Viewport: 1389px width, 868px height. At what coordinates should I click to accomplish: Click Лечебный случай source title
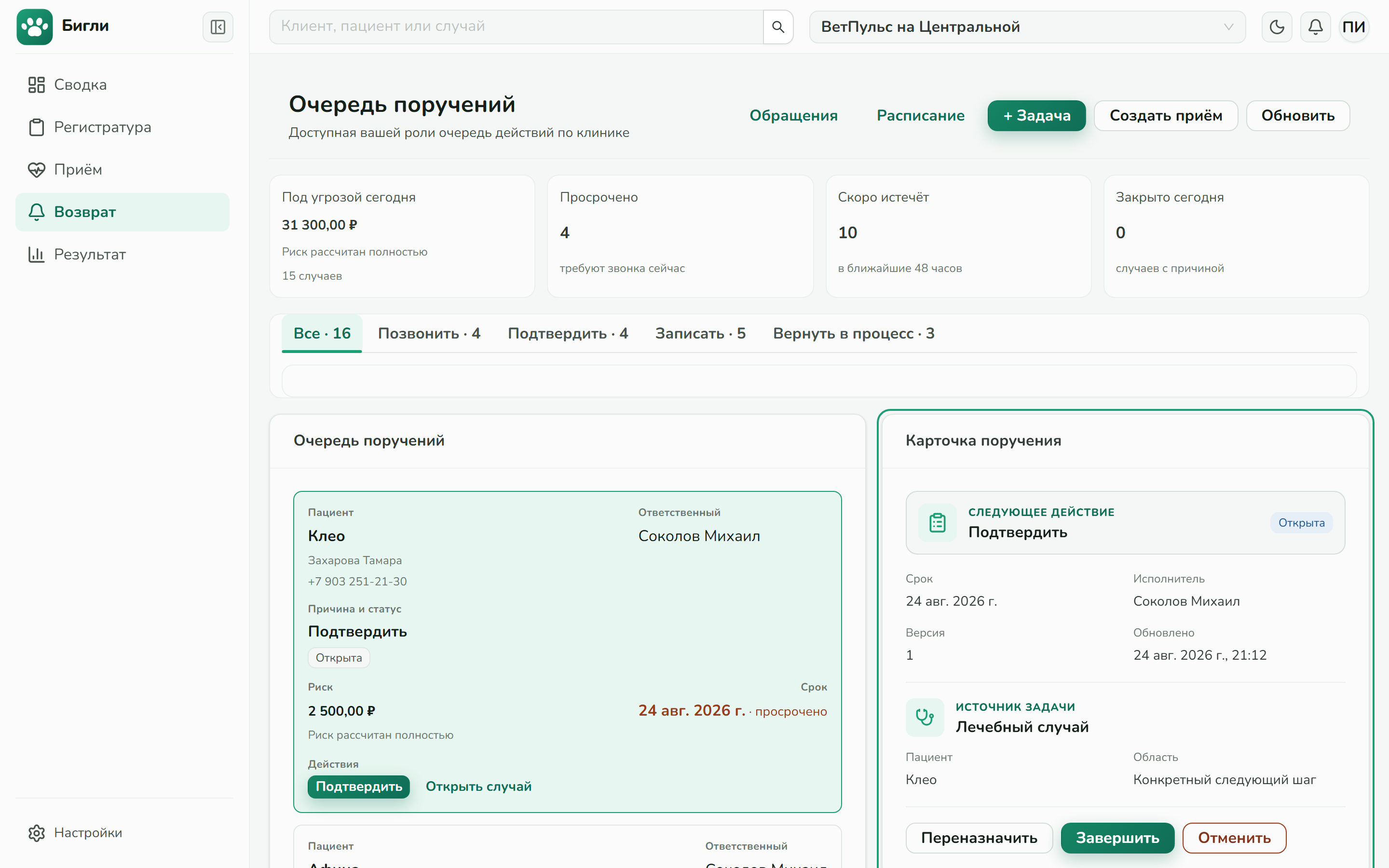pyautogui.click(x=1021, y=727)
